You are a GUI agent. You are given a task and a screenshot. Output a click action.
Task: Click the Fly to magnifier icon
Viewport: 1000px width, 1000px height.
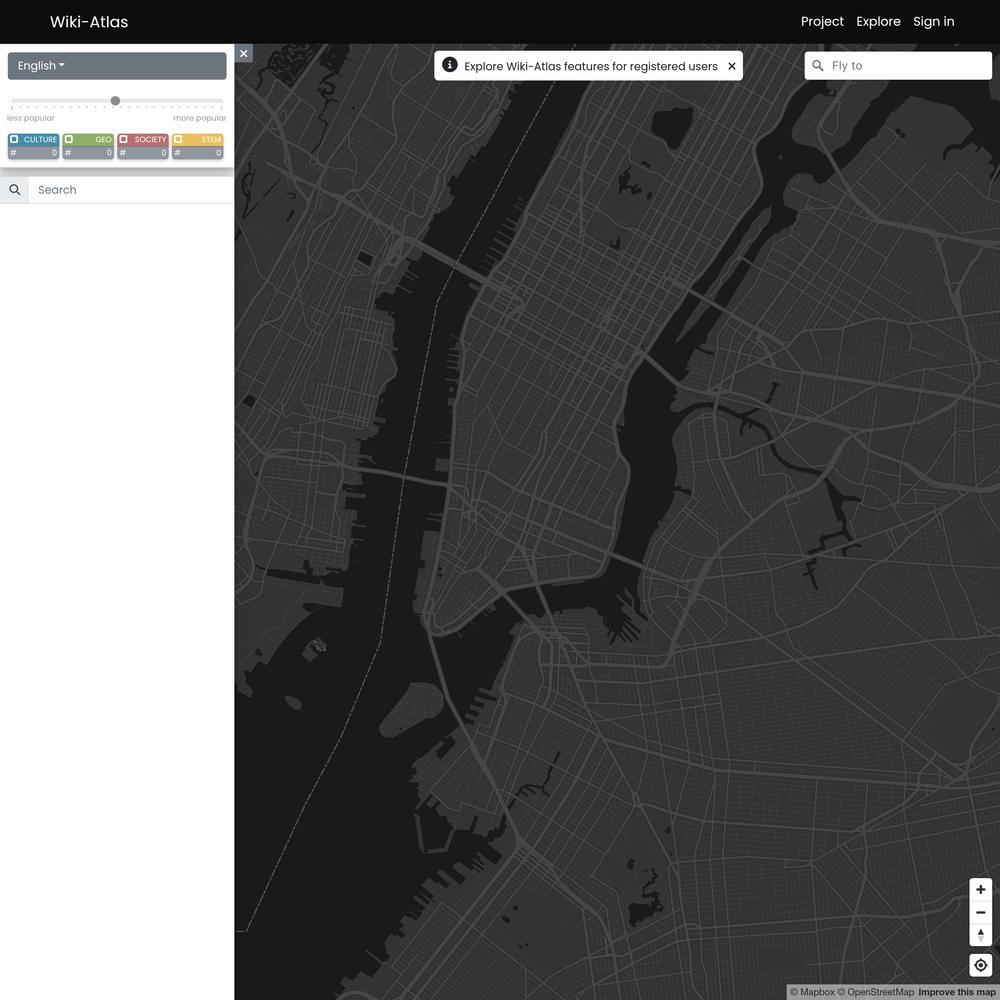pyautogui.click(x=818, y=66)
